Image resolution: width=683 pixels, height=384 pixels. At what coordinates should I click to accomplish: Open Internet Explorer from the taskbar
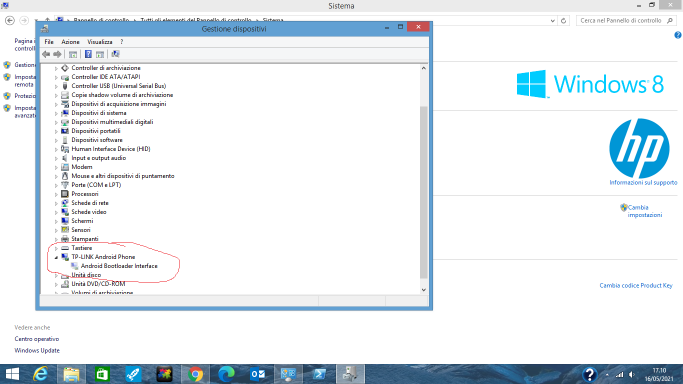point(40,374)
